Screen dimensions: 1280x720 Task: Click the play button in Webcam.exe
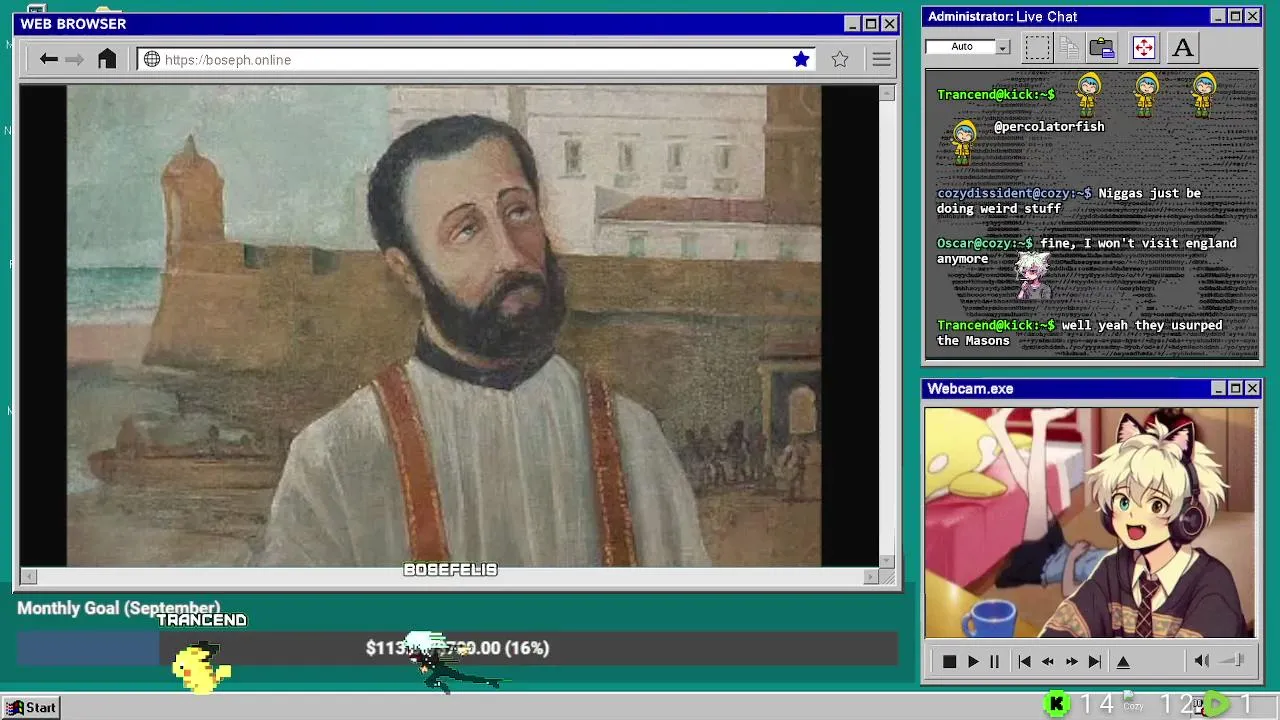(x=973, y=661)
